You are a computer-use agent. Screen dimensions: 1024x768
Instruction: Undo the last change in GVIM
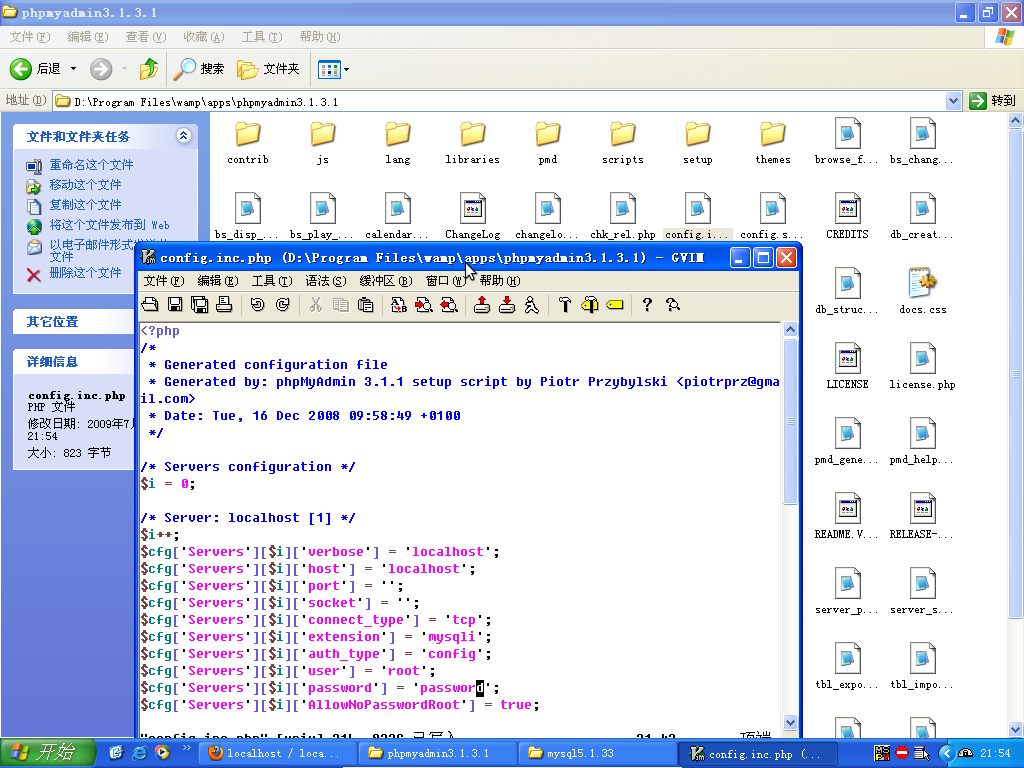pyautogui.click(x=257, y=305)
